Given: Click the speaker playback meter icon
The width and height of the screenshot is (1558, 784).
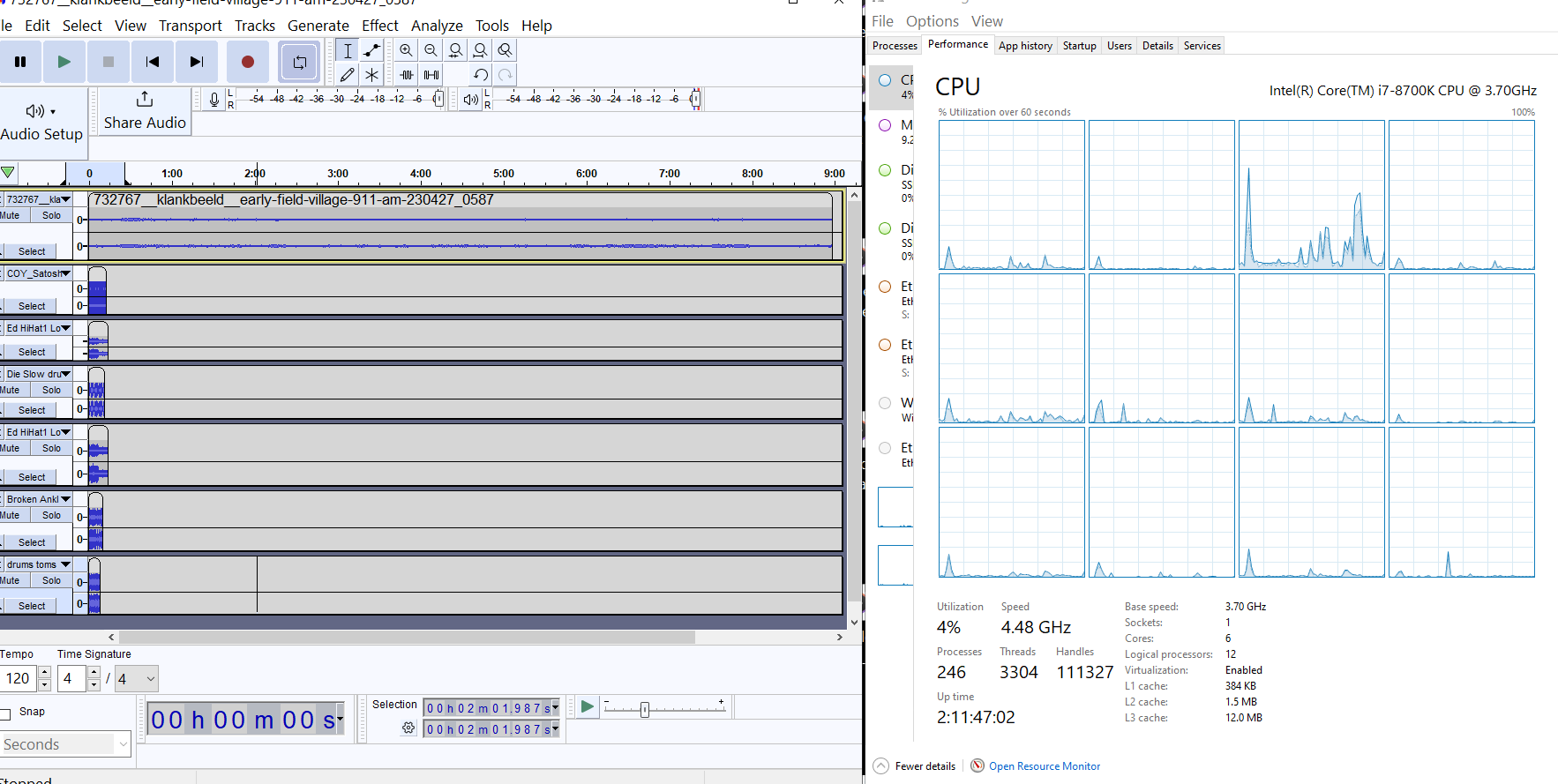Looking at the screenshot, I should [471, 100].
